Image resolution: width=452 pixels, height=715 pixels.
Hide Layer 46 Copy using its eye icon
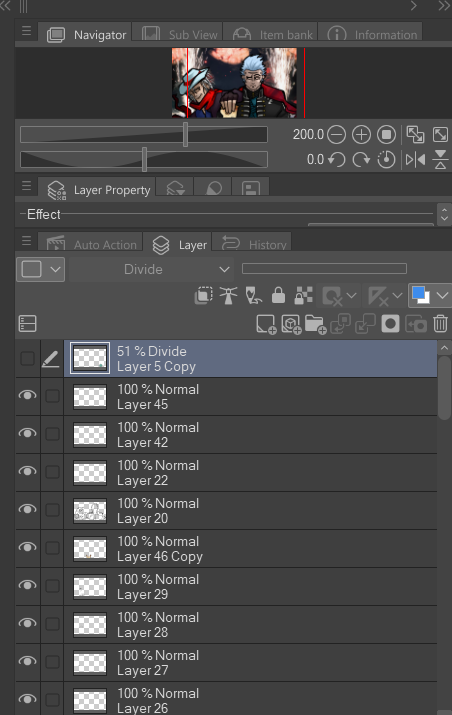coord(27,547)
